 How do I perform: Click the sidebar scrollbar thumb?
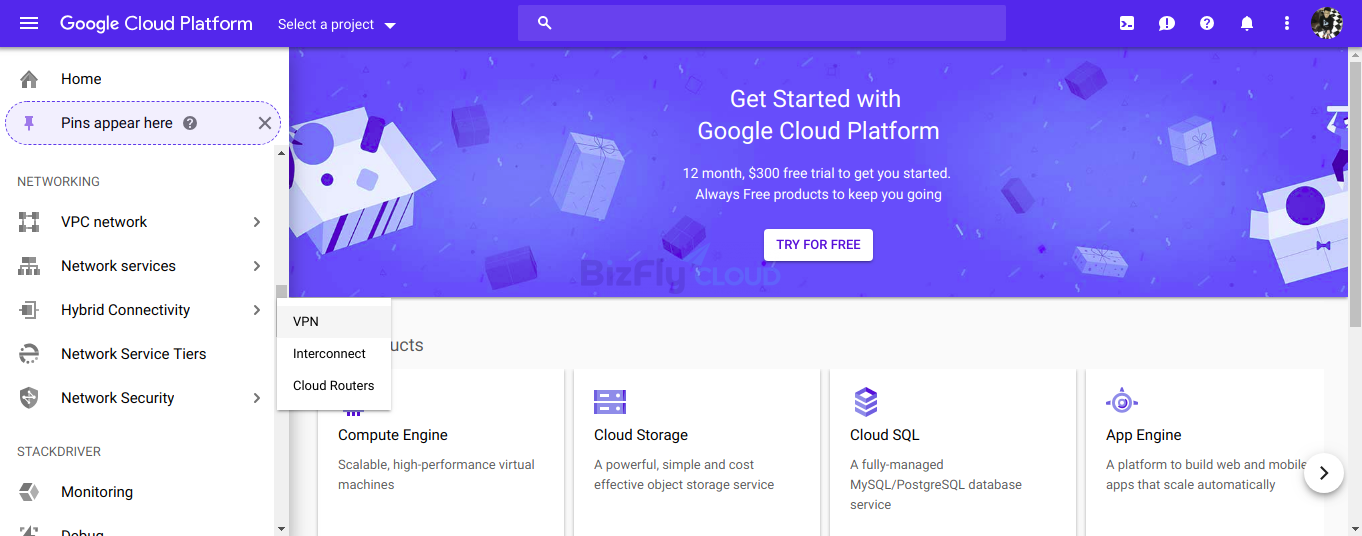pyautogui.click(x=282, y=293)
